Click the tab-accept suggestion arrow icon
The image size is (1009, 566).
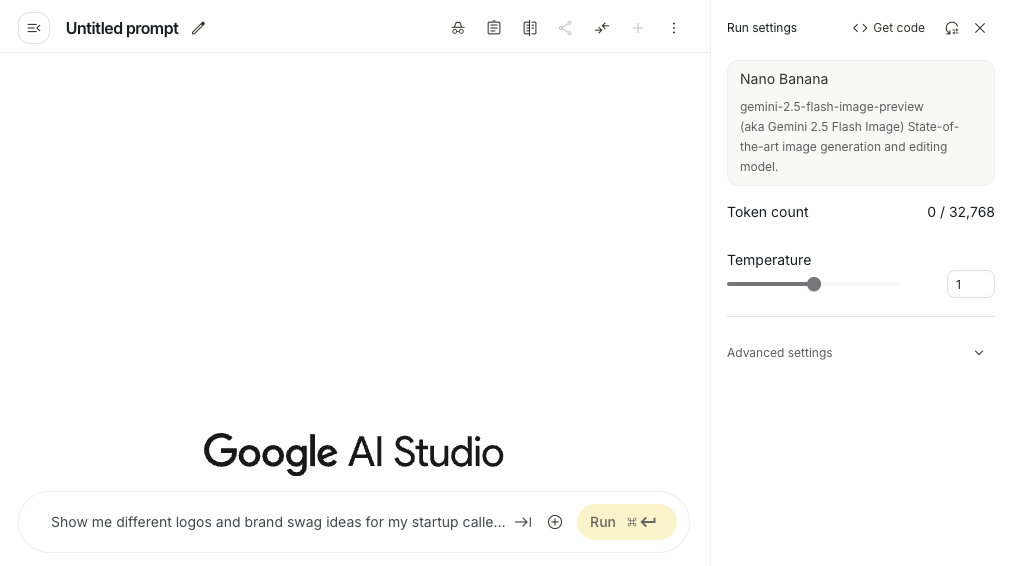click(x=523, y=522)
